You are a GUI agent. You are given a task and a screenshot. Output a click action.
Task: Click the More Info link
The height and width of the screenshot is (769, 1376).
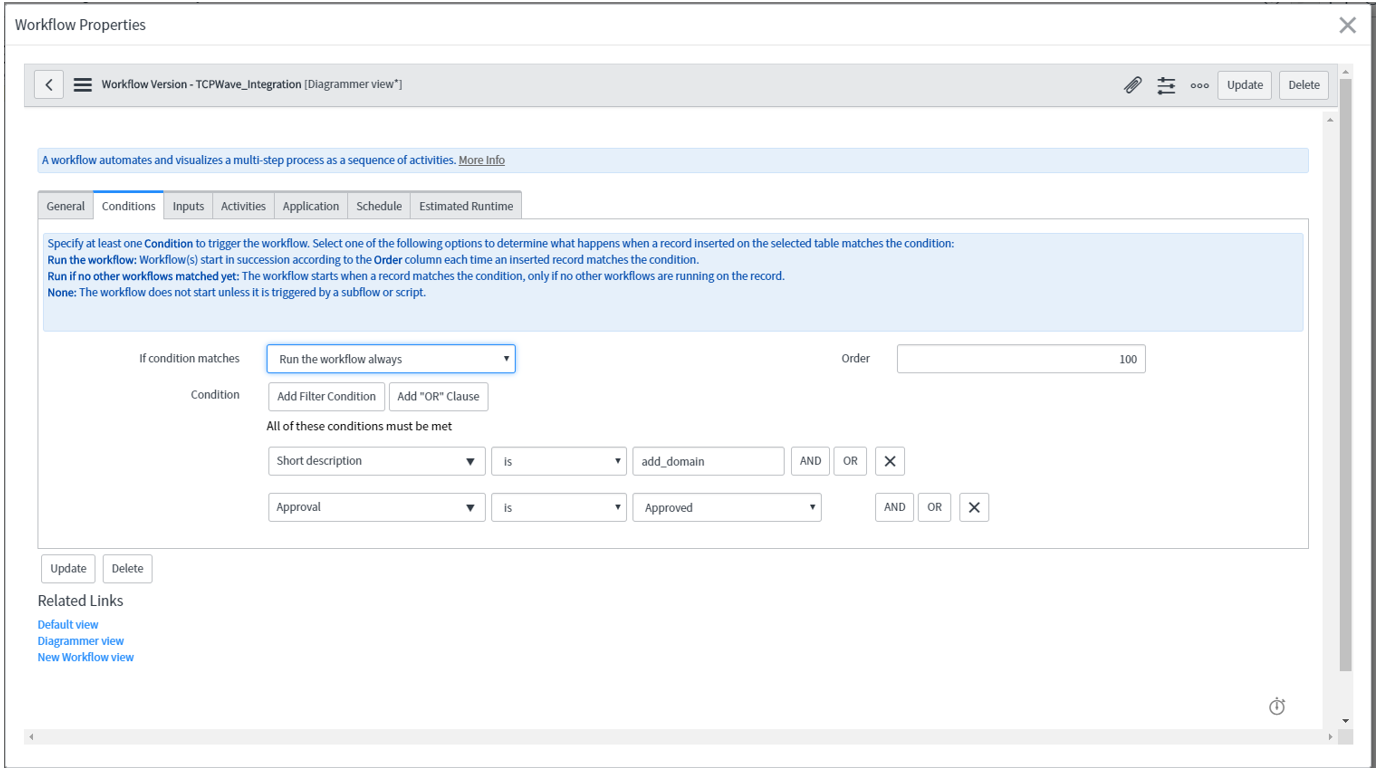tap(481, 159)
